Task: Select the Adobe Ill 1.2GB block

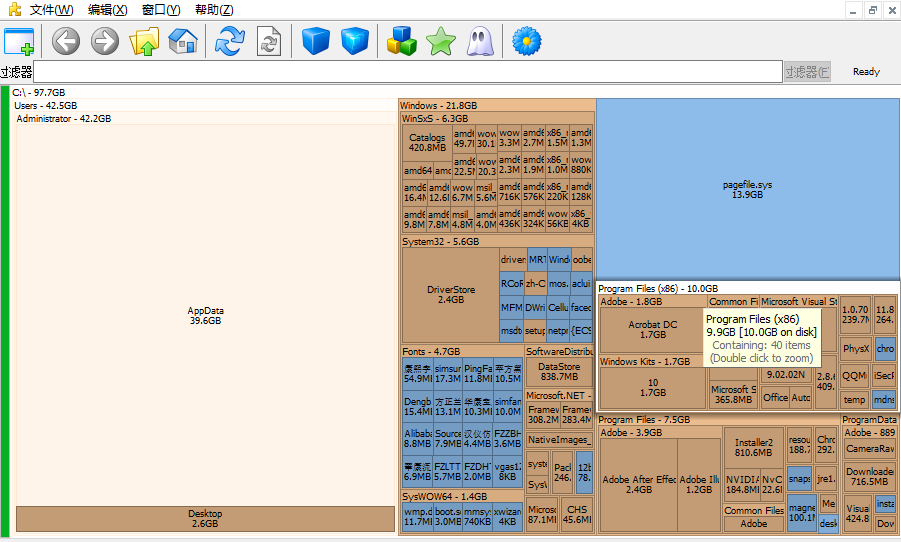Action: point(699,484)
